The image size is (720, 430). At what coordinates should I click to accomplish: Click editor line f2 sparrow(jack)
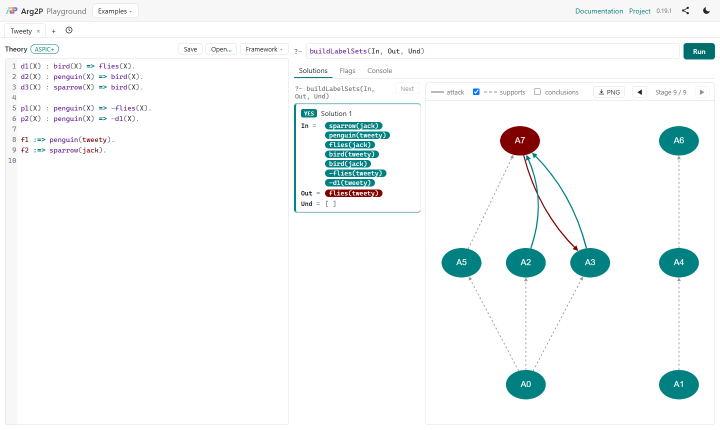click(x=63, y=150)
